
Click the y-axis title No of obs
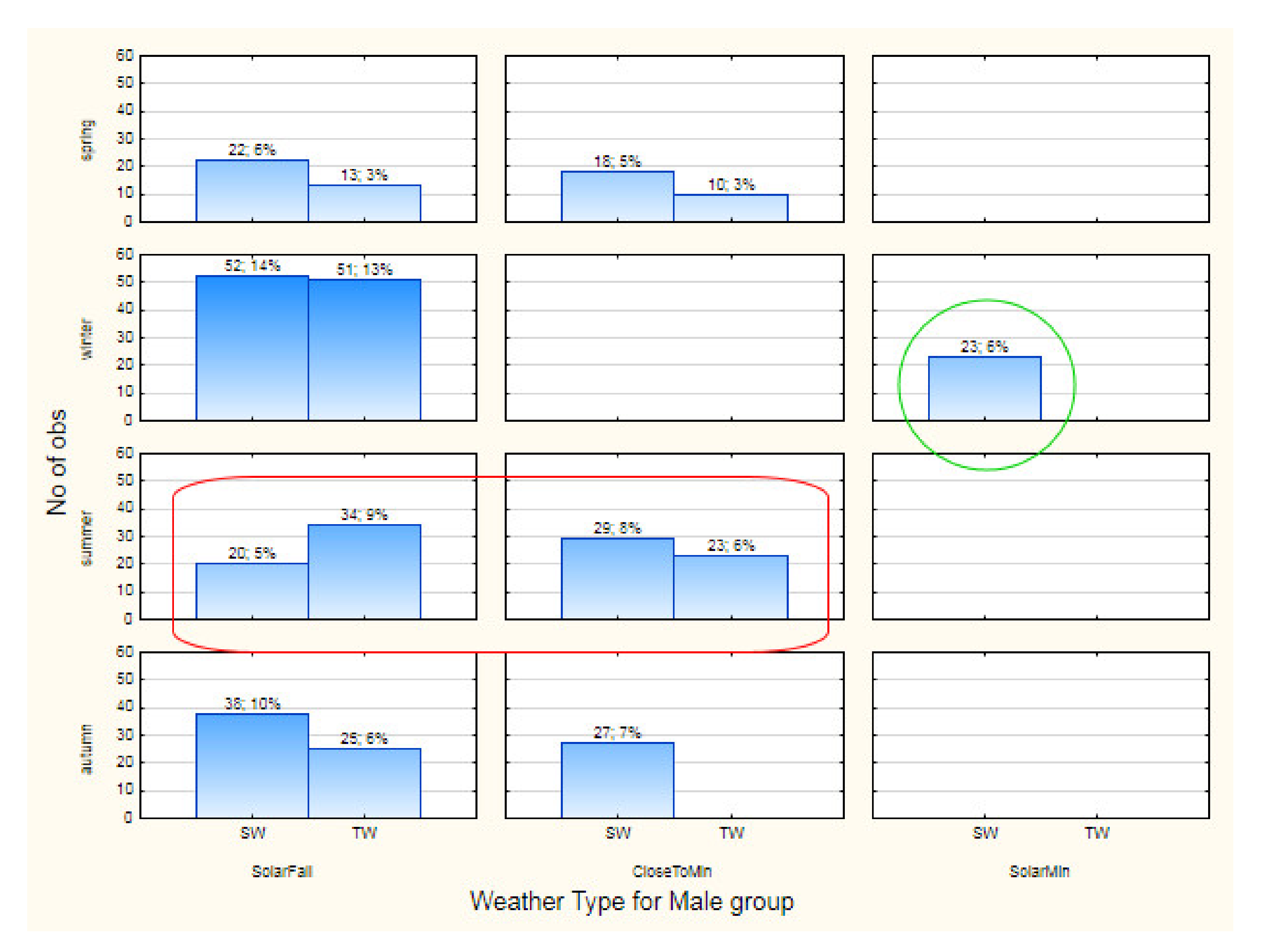point(57,462)
